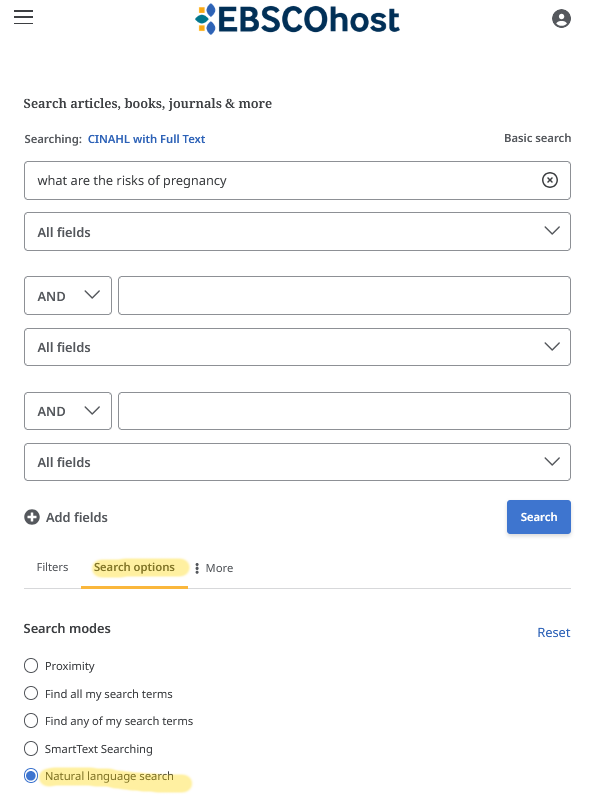Click the EBSCOhost logo
592x797 pixels.
pos(297,19)
